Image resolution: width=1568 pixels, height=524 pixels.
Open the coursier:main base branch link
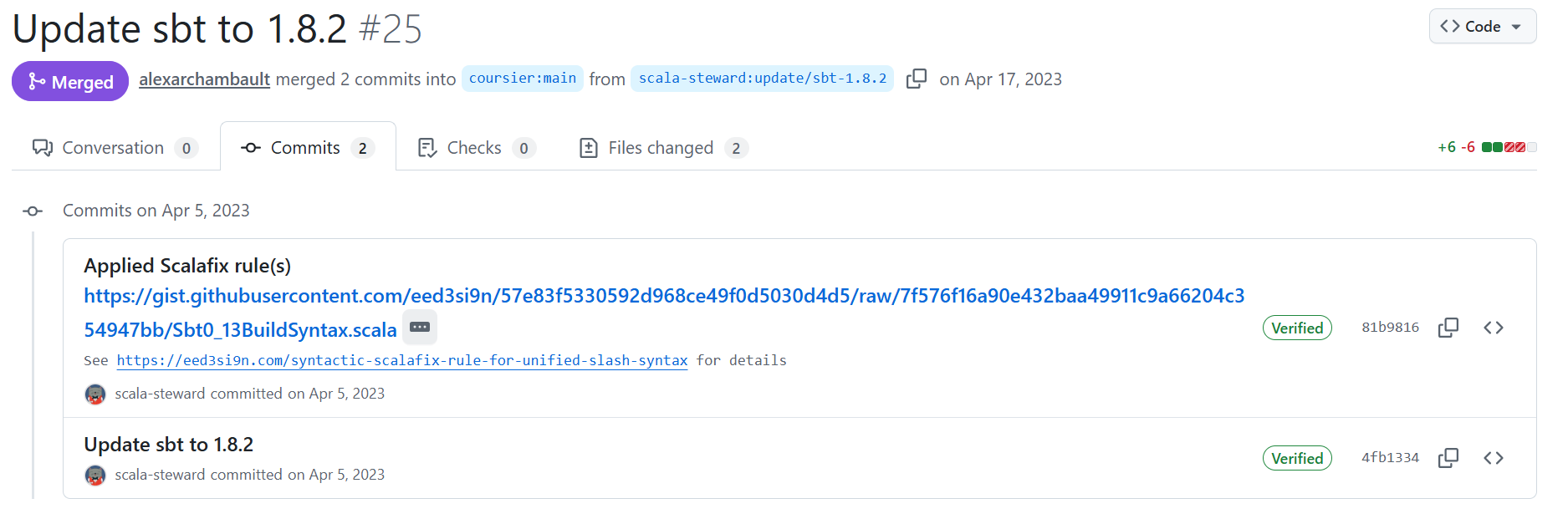pyautogui.click(x=522, y=79)
